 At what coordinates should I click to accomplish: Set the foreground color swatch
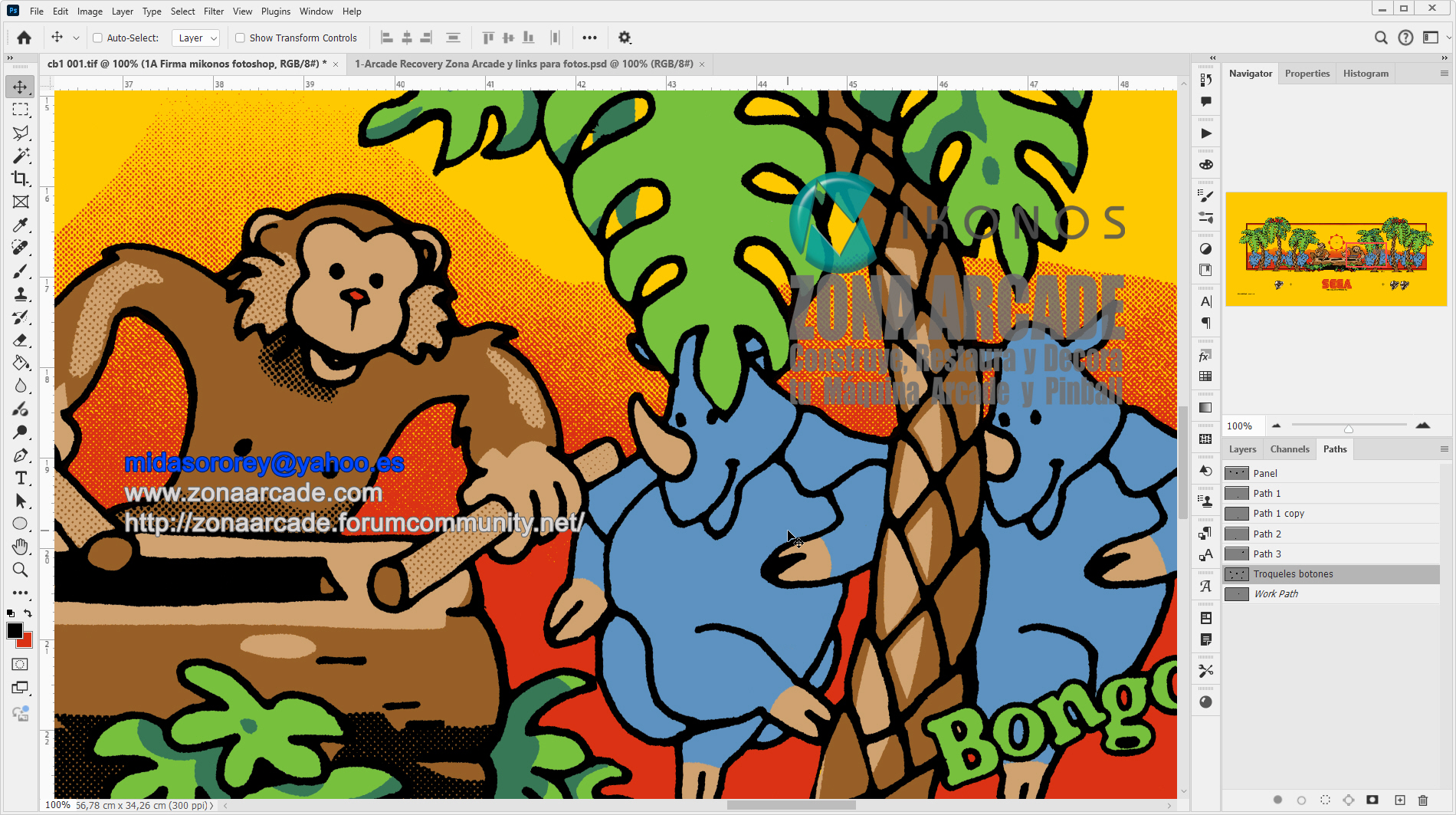(14, 630)
